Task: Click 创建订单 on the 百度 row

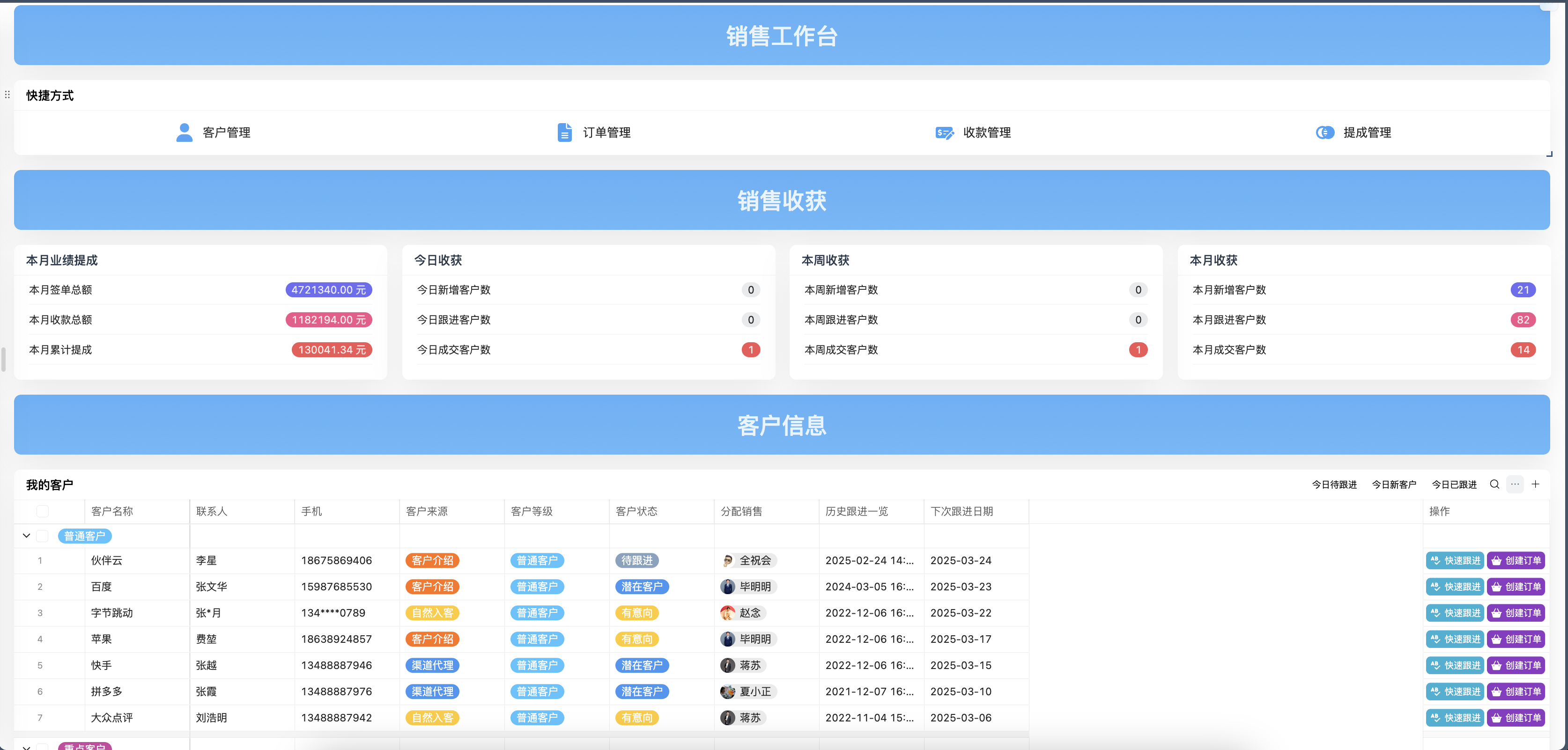Action: coord(1516,586)
